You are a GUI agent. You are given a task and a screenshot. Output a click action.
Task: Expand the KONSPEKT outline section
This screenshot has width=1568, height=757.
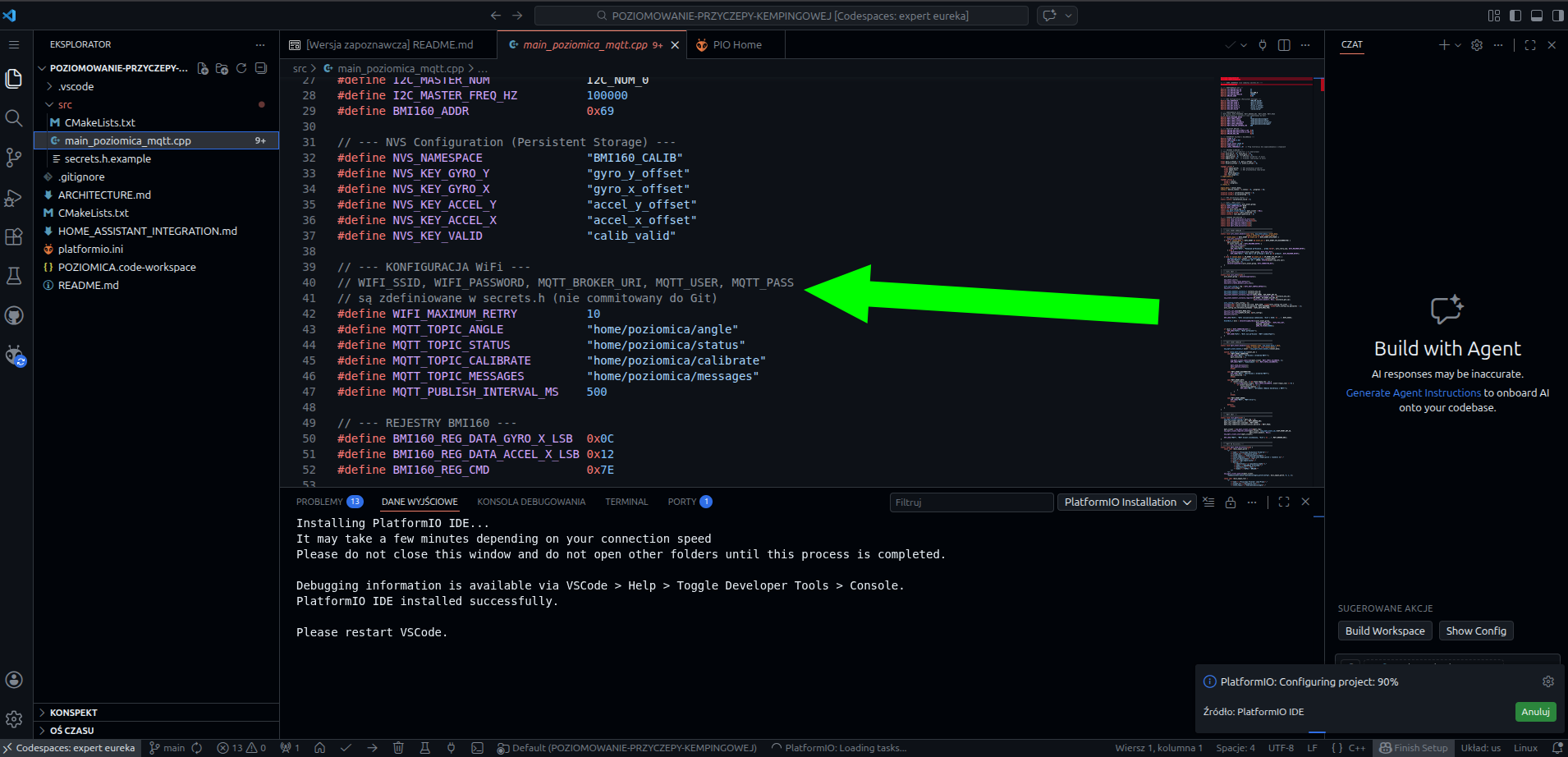point(73,713)
